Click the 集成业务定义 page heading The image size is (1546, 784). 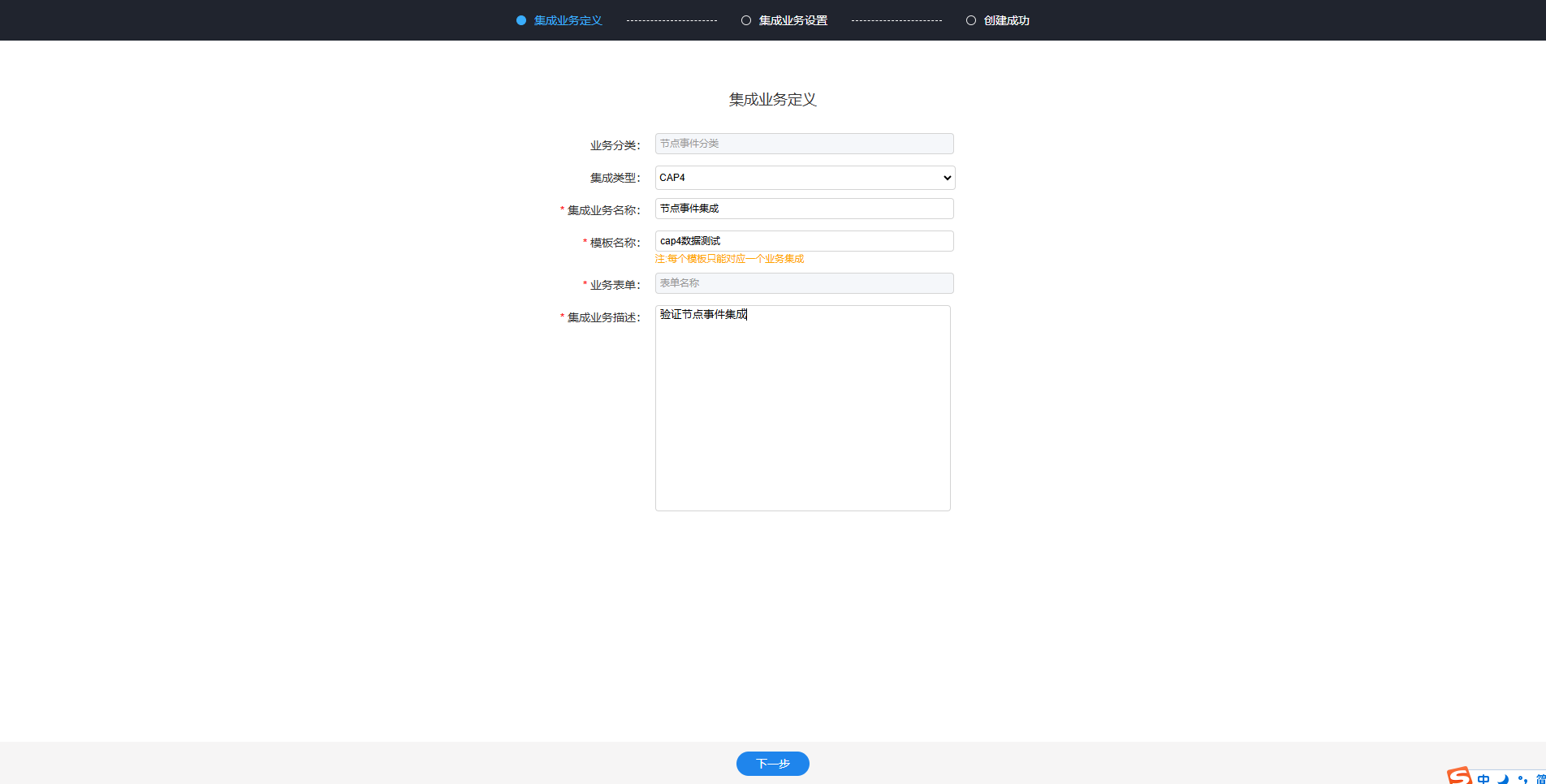[x=773, y=100]
